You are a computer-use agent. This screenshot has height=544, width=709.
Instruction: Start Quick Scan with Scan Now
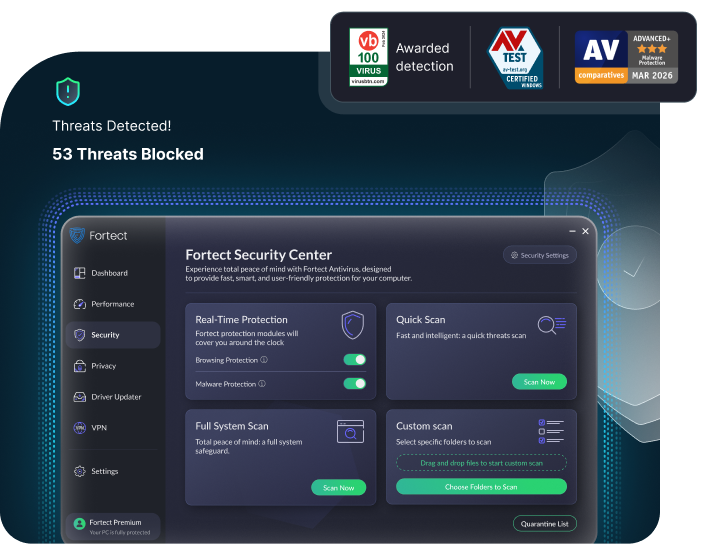[x=539, y=382]
